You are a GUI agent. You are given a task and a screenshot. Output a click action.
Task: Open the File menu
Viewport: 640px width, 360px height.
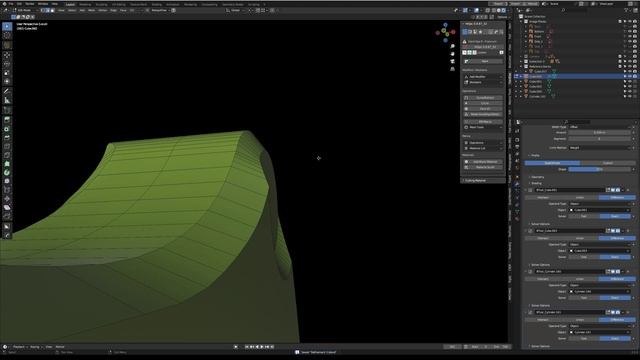click(11, 4)
